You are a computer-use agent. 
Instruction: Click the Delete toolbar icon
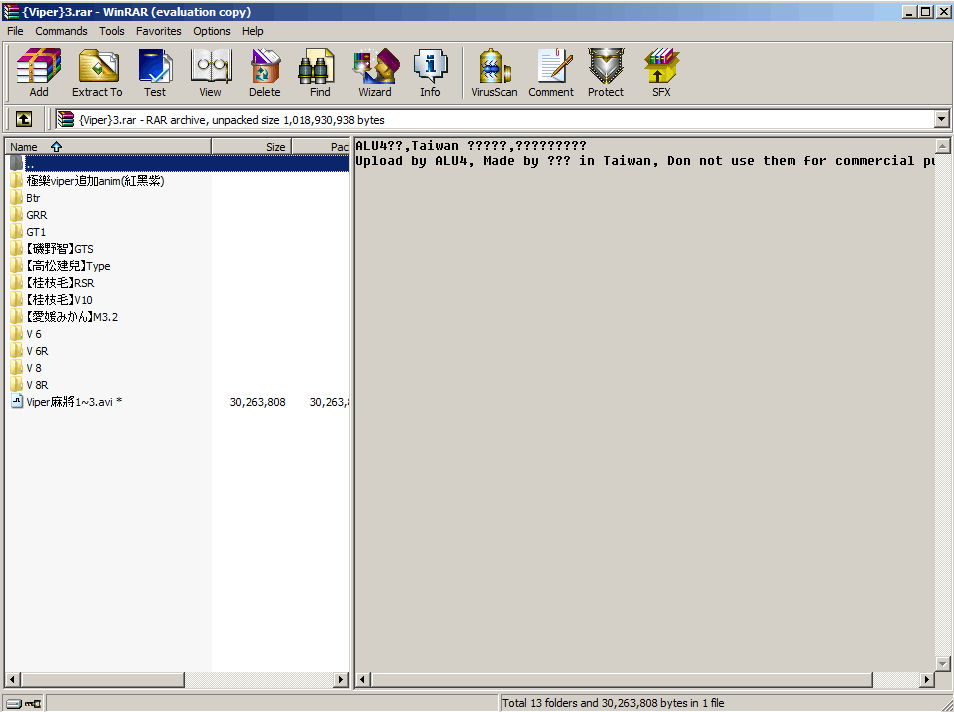265,72
